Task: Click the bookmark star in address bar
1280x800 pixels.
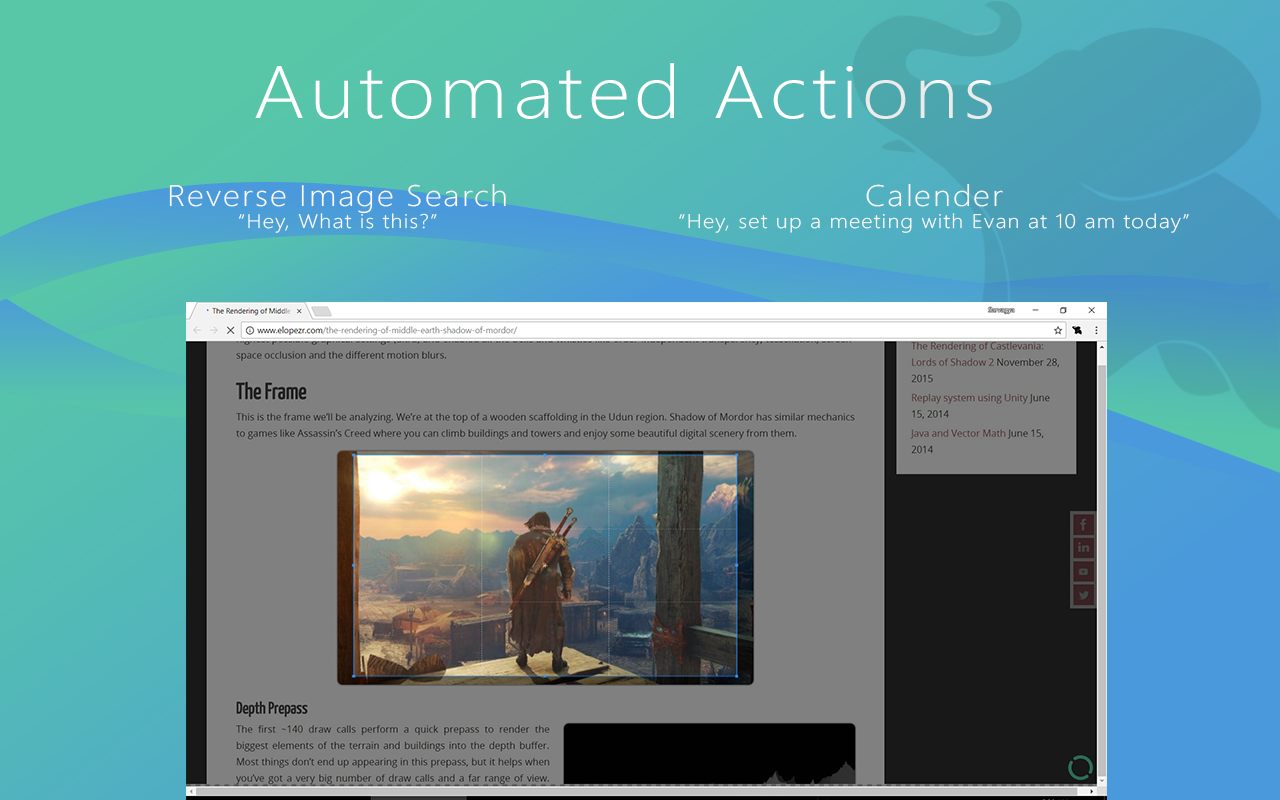Action: [1057, 330]
